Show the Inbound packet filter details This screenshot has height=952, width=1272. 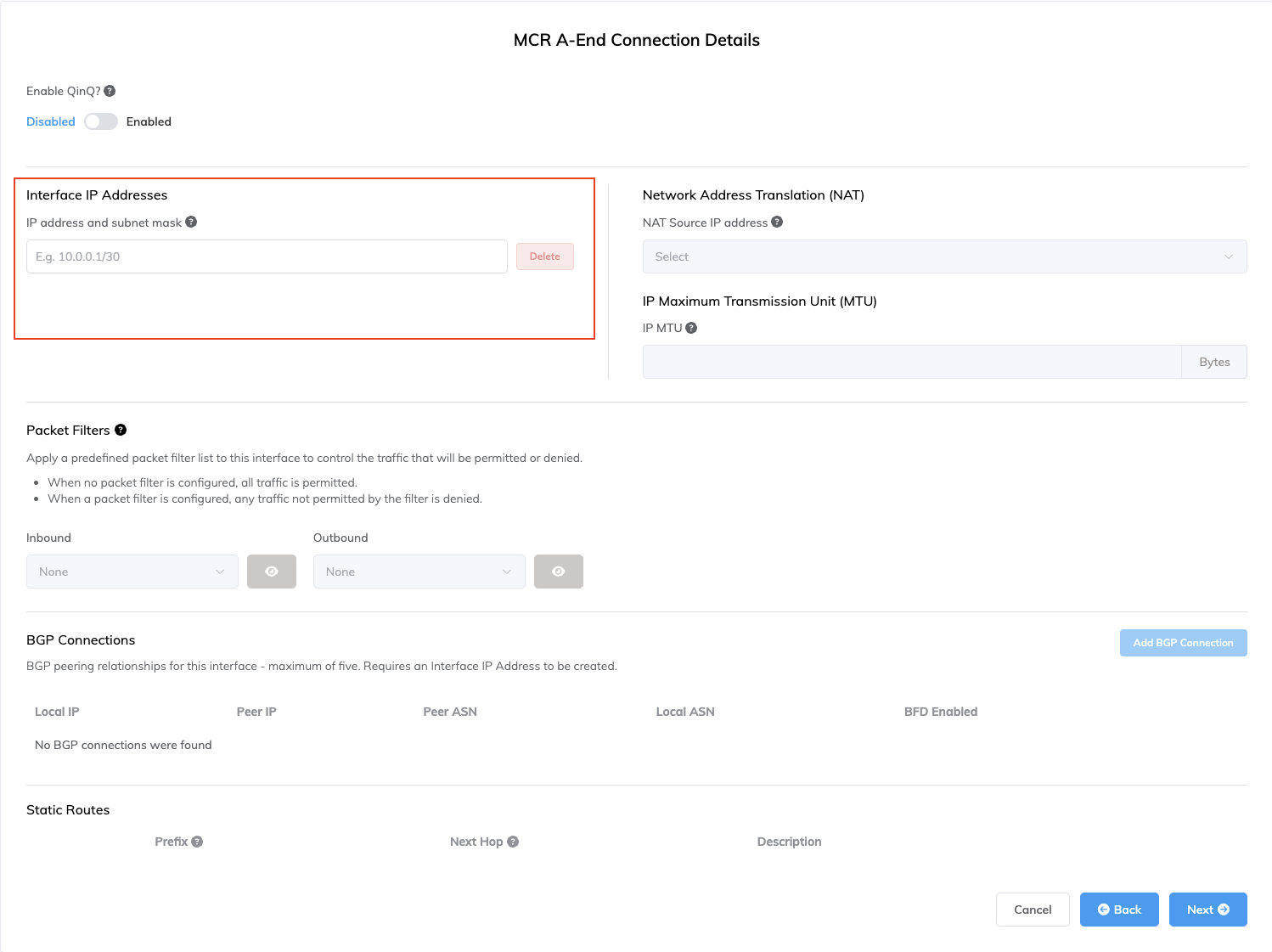click(272, 572)
